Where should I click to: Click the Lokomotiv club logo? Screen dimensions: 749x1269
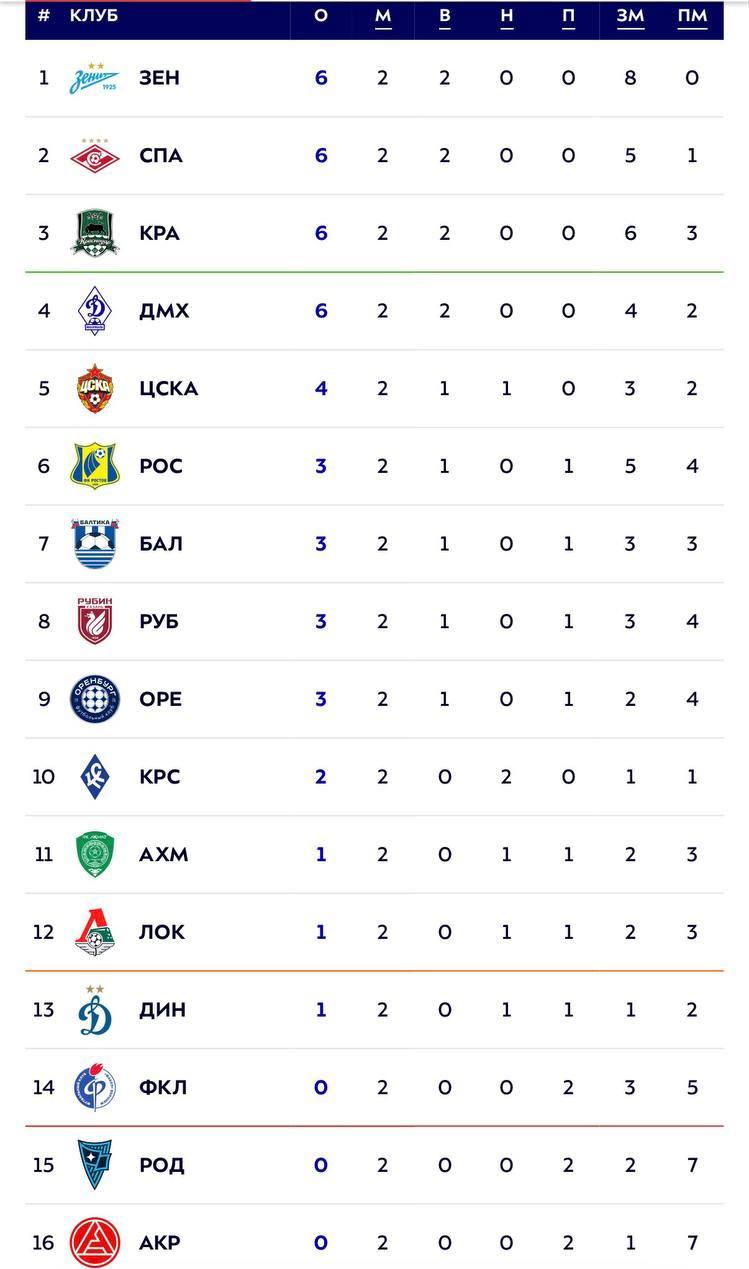[x=94, y=932]
